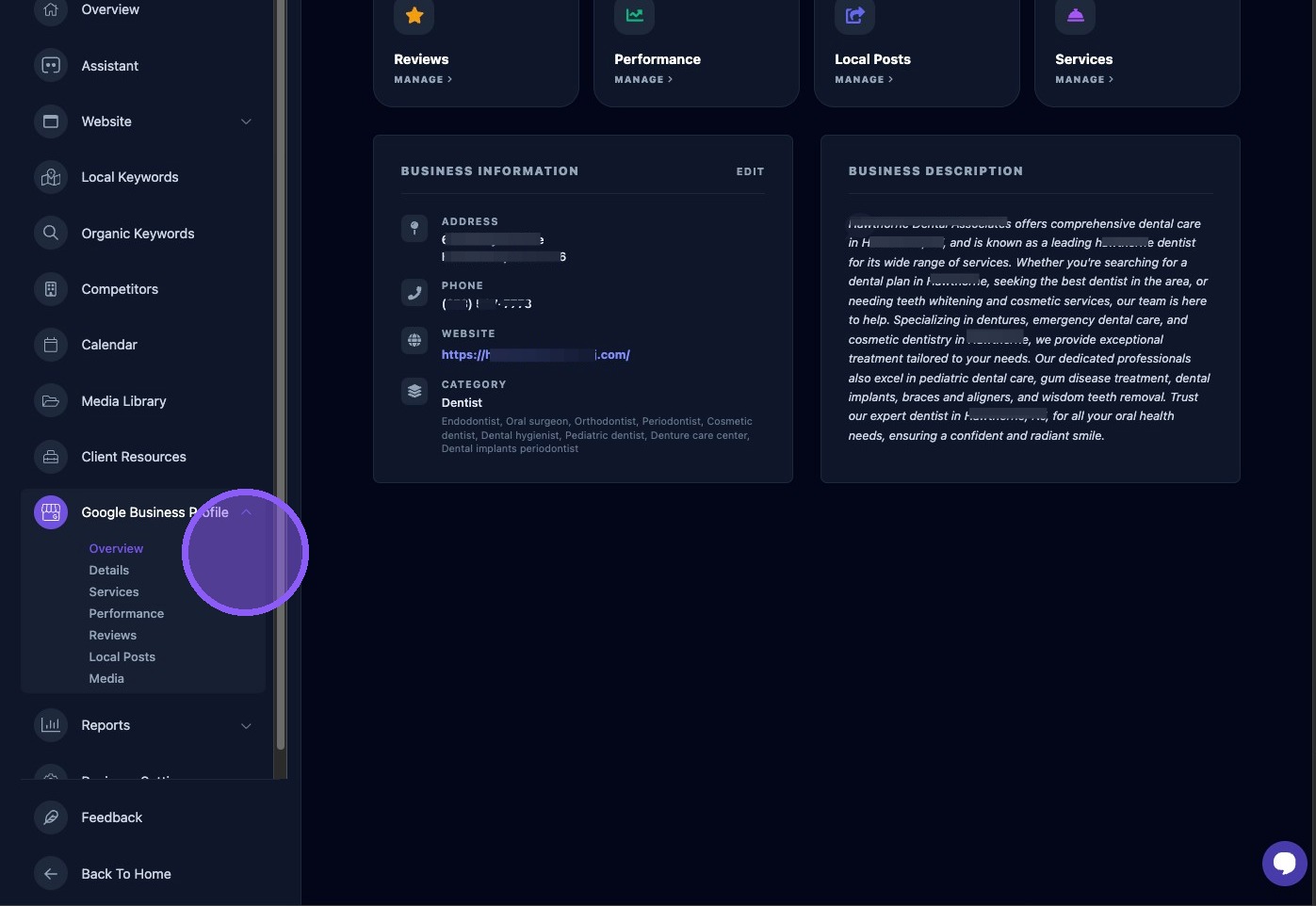
Task: Click the Performance chart icon
Action: pos(635,15)
